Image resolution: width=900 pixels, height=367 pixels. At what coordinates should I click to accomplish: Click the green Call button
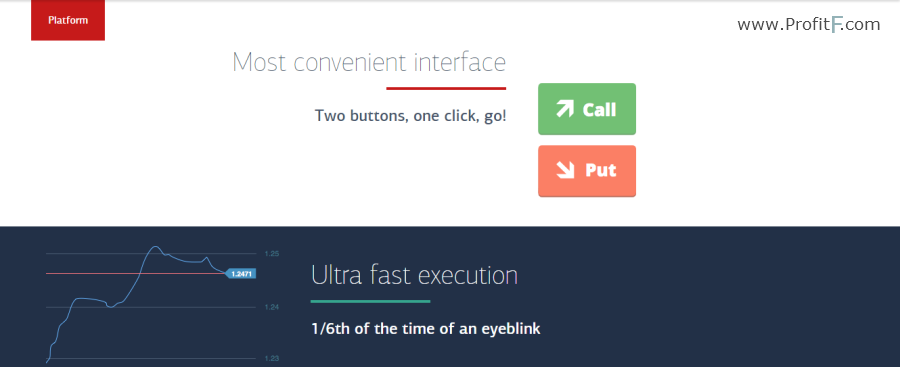(587, 109)
